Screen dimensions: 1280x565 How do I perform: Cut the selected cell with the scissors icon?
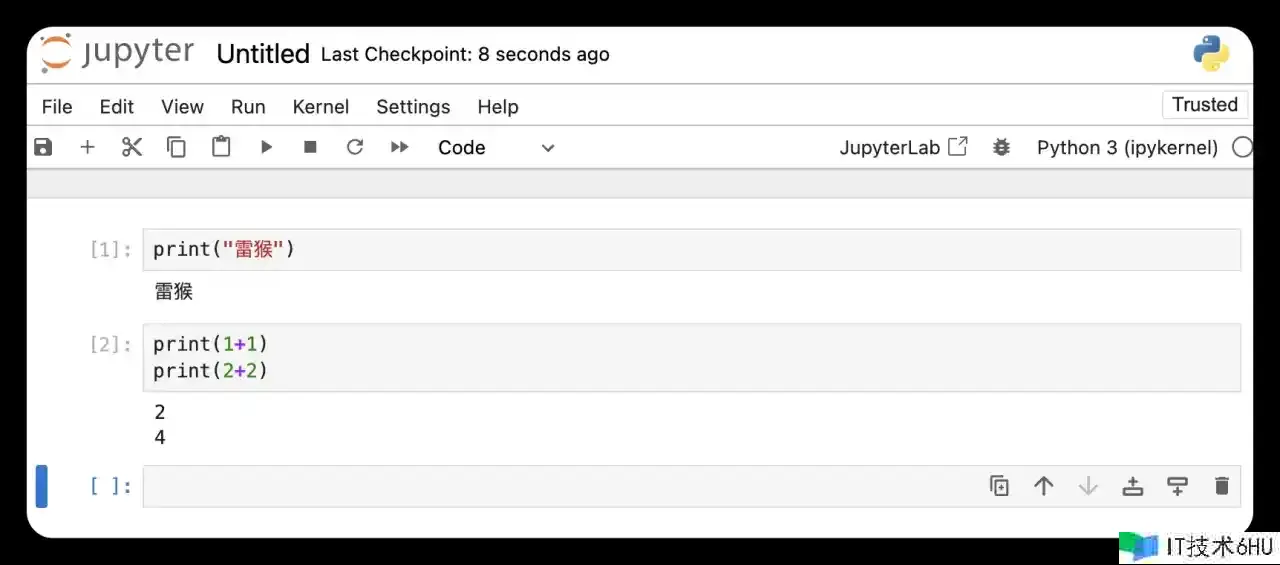[x=132, y=147]
